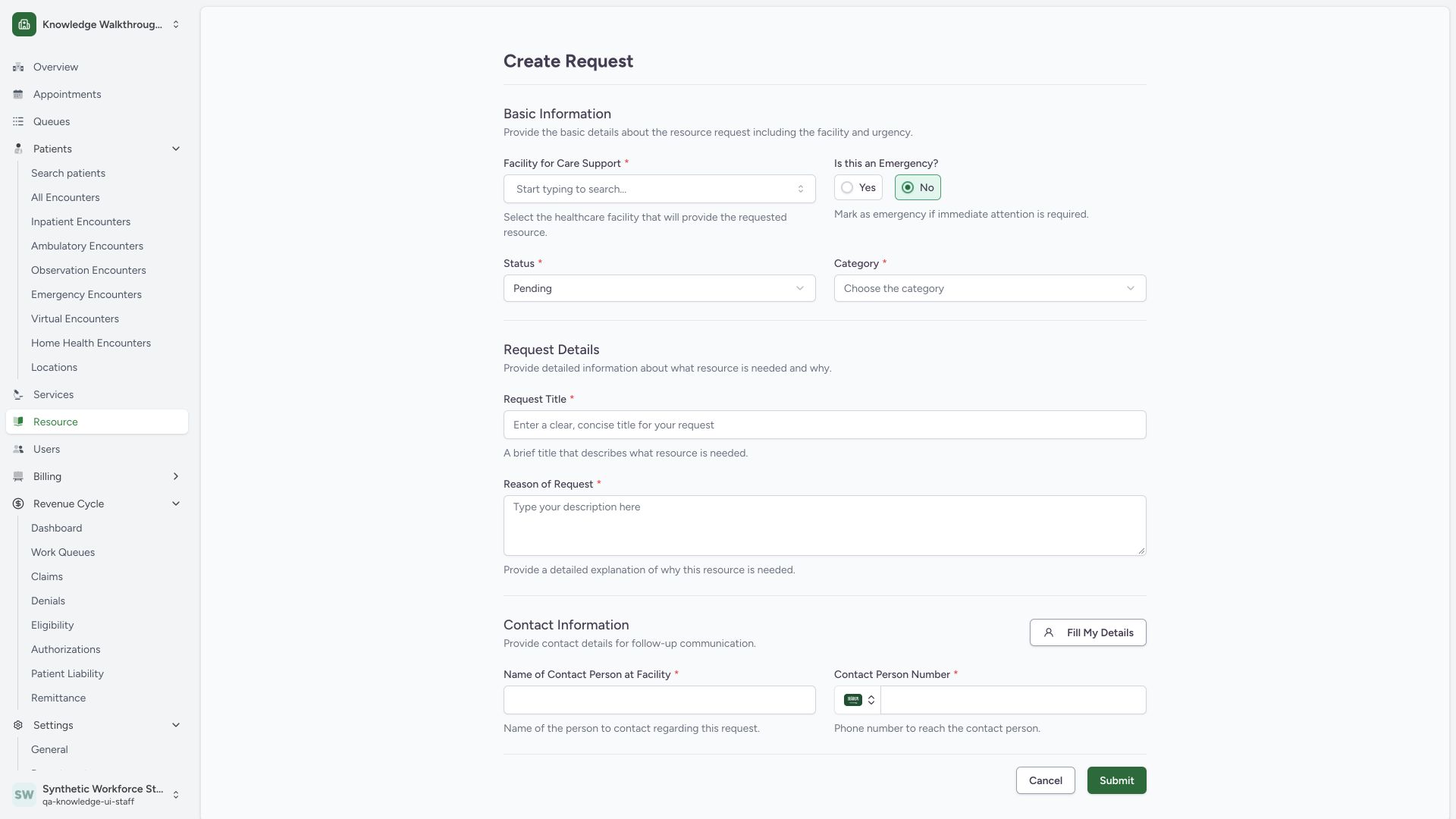1456x819 pixels.
Task: Open the Status dropdown showing Pending
Action: (660, 288)
